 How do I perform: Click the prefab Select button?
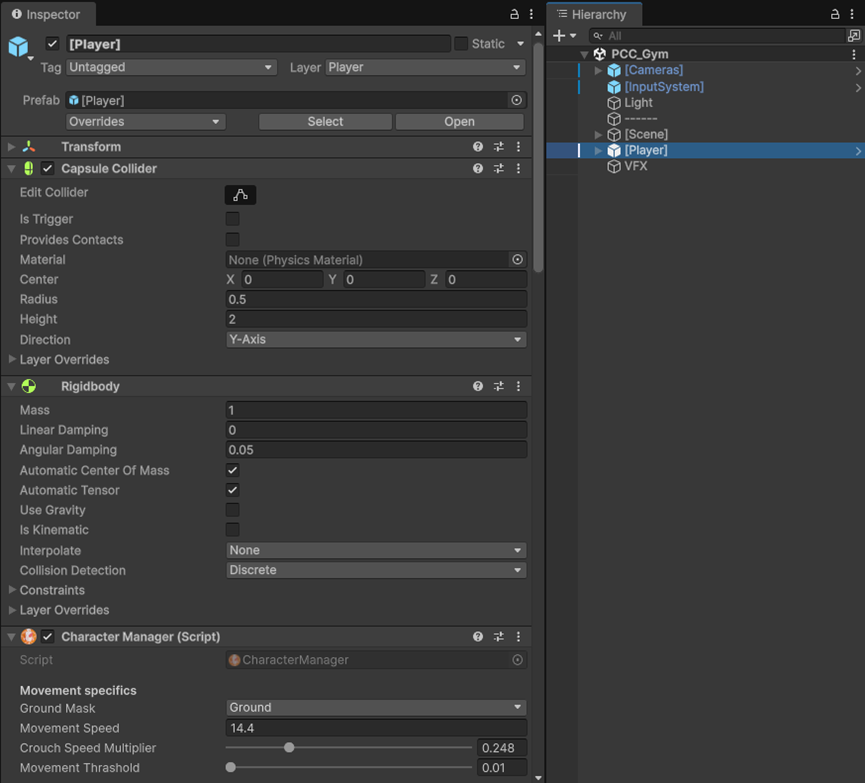coord(325,121)
